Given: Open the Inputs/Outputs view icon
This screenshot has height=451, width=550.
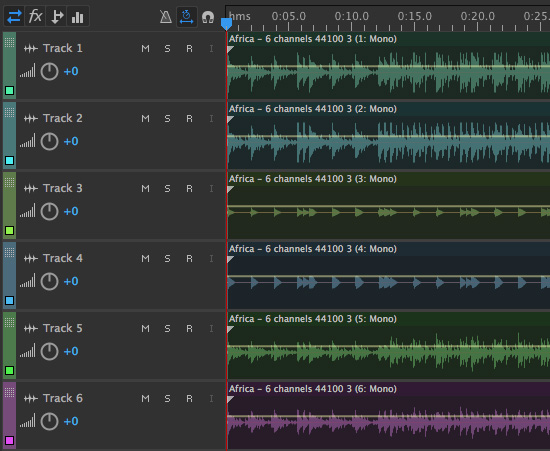Looking at the screenshot, I should coord(14,16).
